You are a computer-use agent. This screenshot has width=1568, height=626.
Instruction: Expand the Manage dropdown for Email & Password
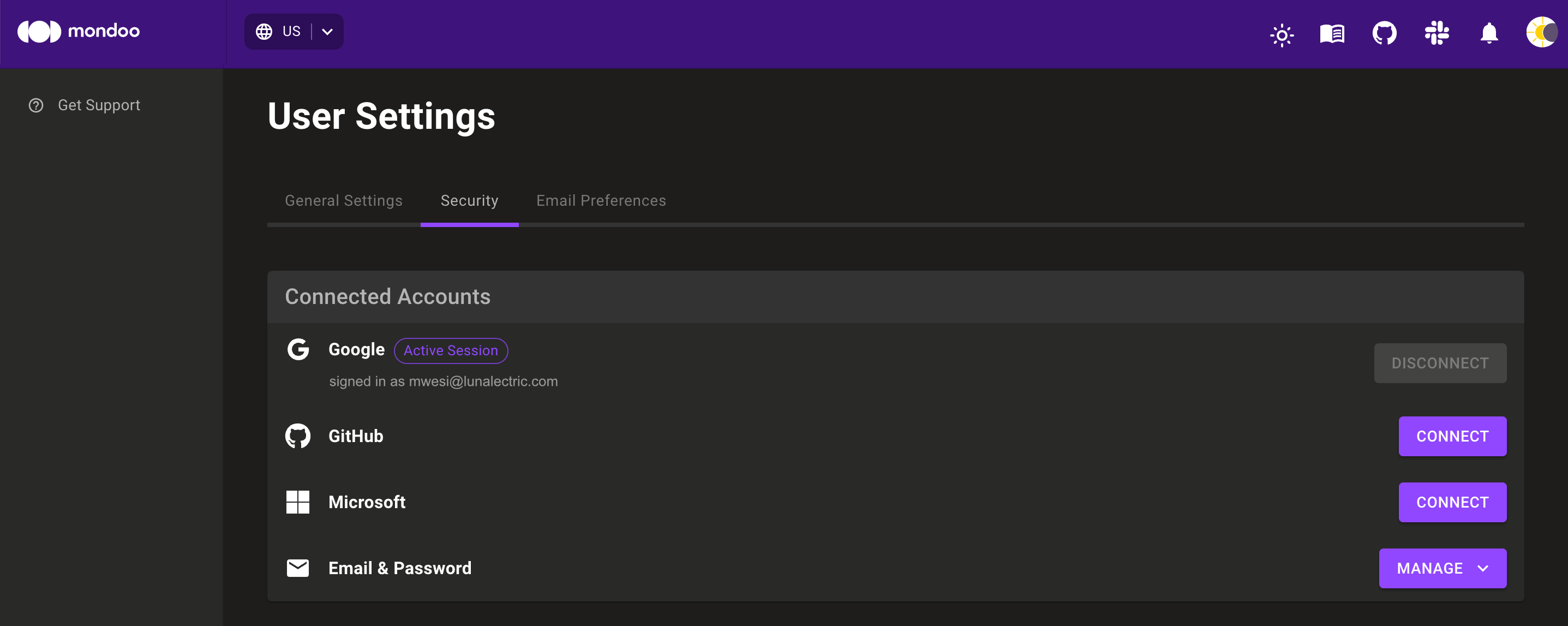pos(1442,568)
